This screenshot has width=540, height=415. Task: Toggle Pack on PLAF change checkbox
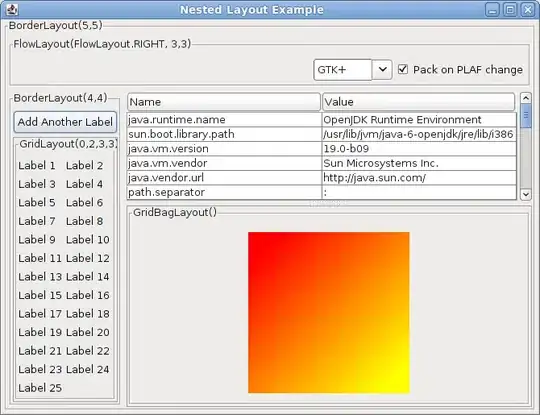tap(403, 69)
